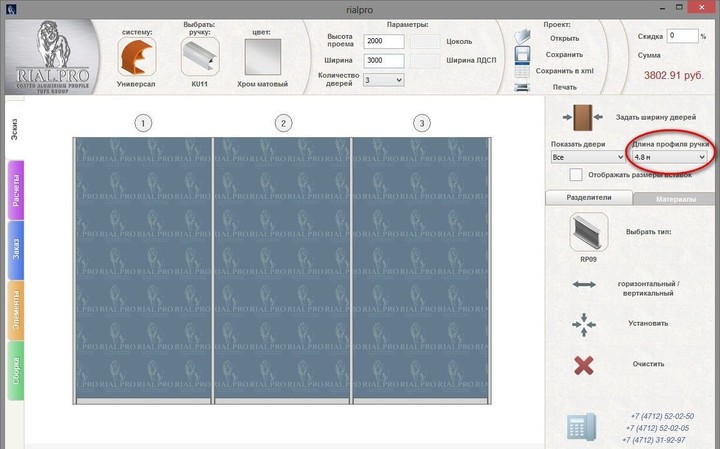Click the Установить arrows icon
This screenshot has height=449, width=720.
coord(585,323)
